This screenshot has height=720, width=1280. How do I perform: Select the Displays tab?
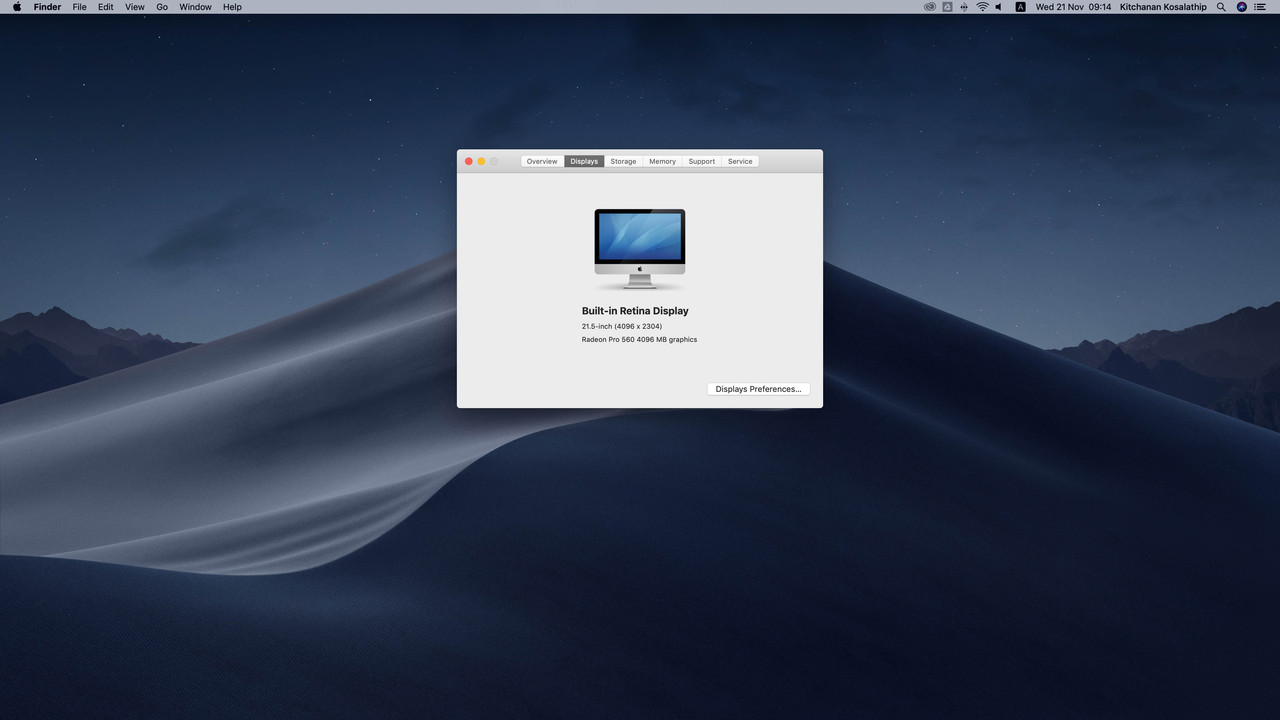[x=584, y=161]
